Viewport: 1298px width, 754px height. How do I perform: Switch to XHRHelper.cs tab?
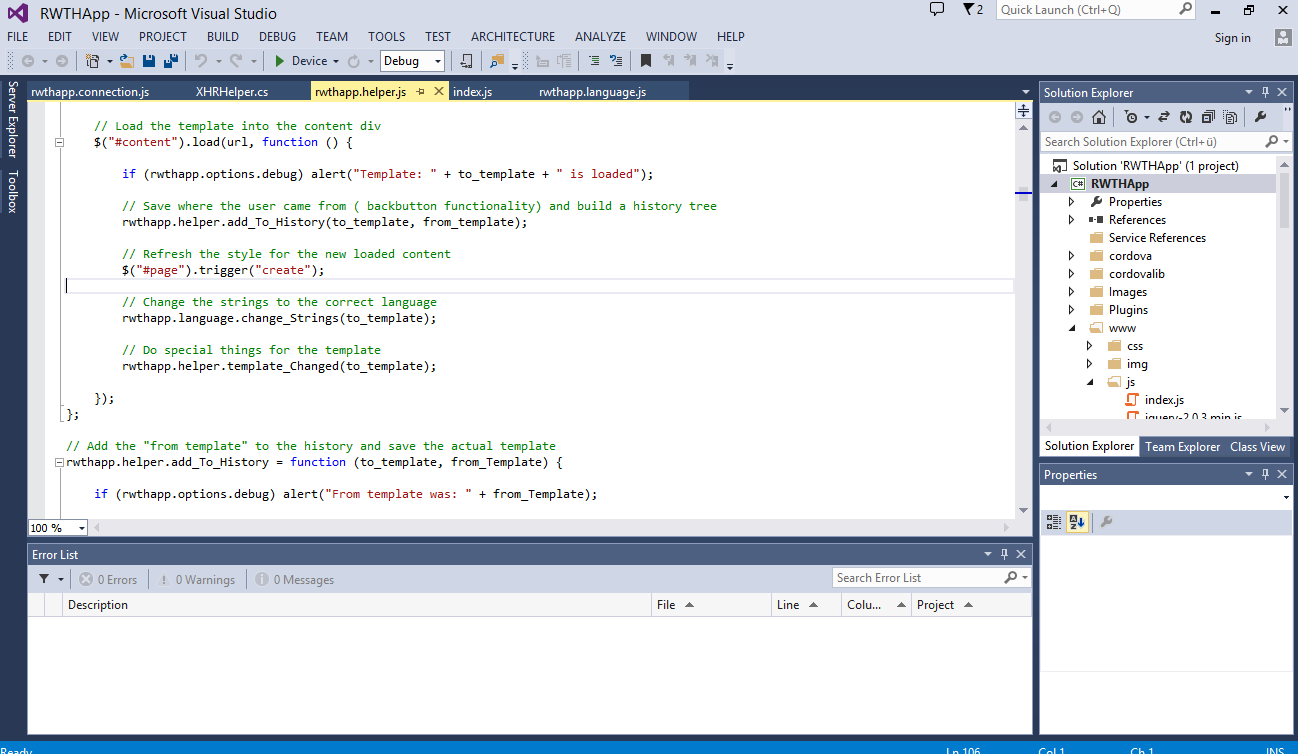click(232, 92)
